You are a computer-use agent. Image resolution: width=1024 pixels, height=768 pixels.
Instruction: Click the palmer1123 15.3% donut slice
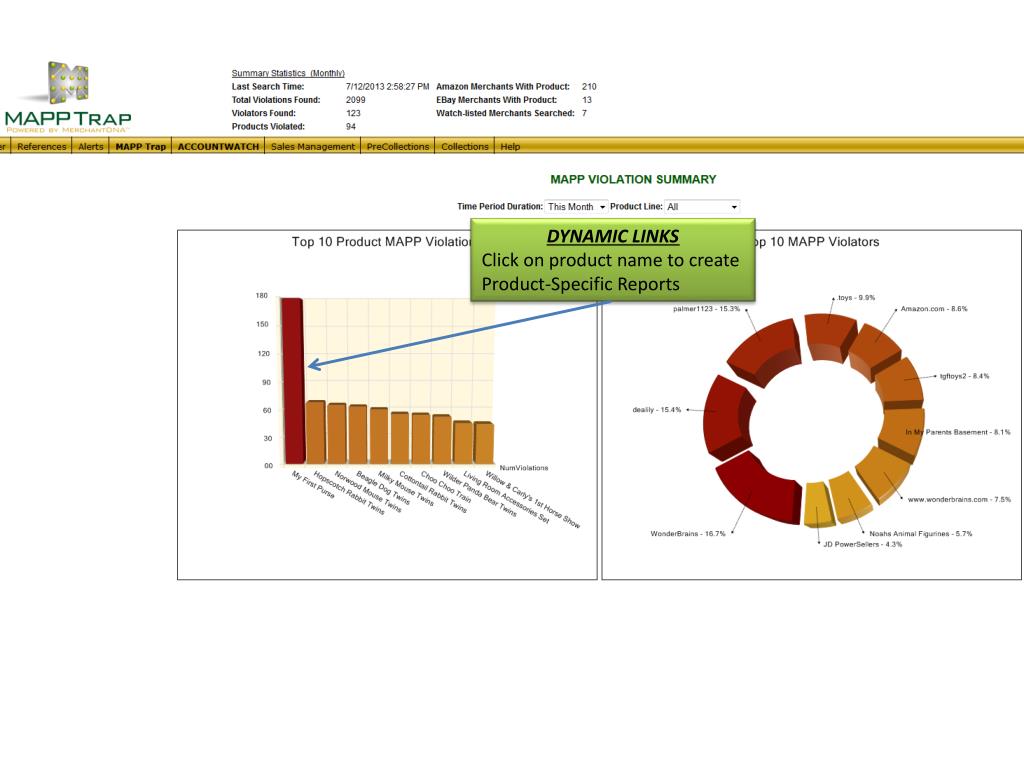click(764, 349)
